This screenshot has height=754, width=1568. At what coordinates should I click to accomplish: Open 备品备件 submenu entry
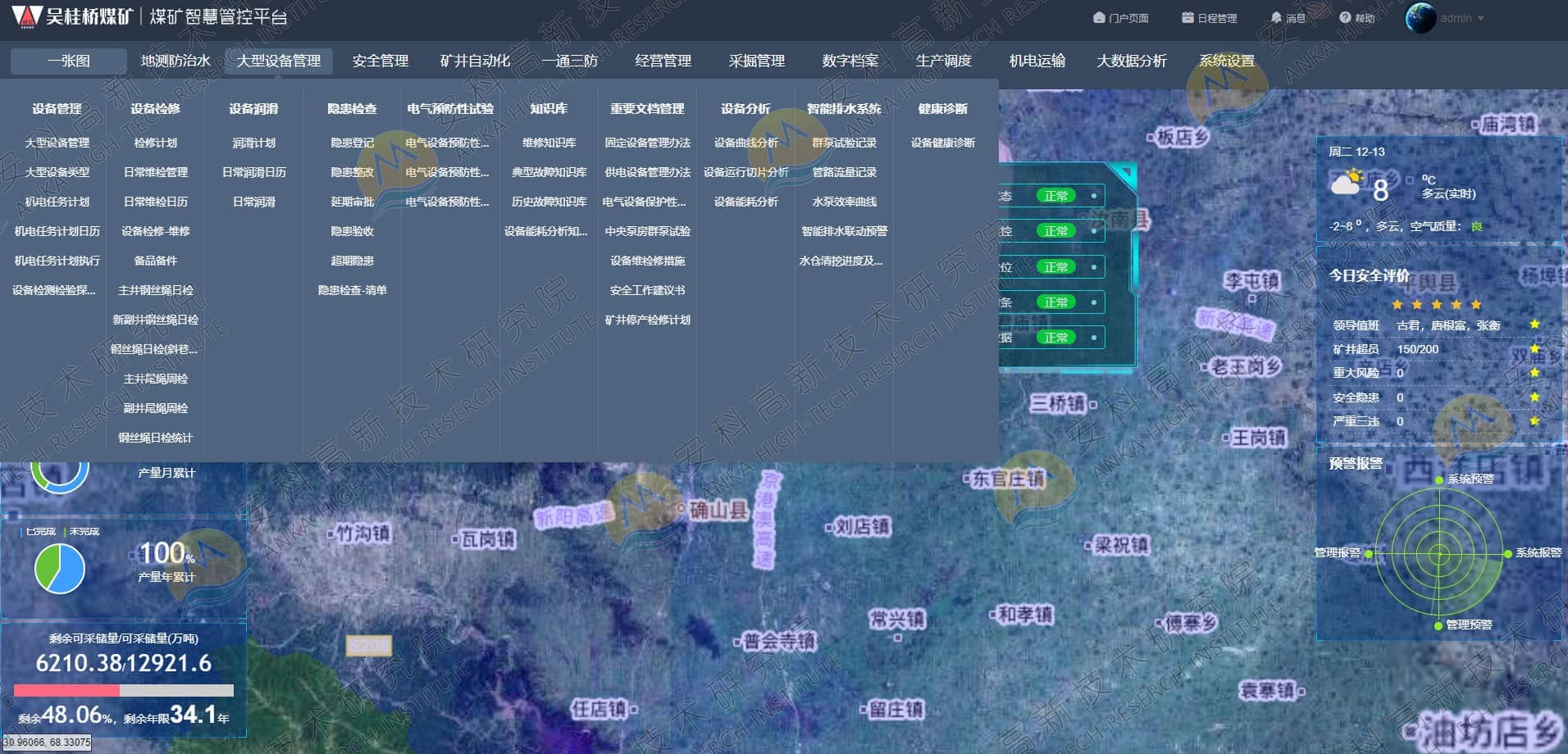(156, 261)
